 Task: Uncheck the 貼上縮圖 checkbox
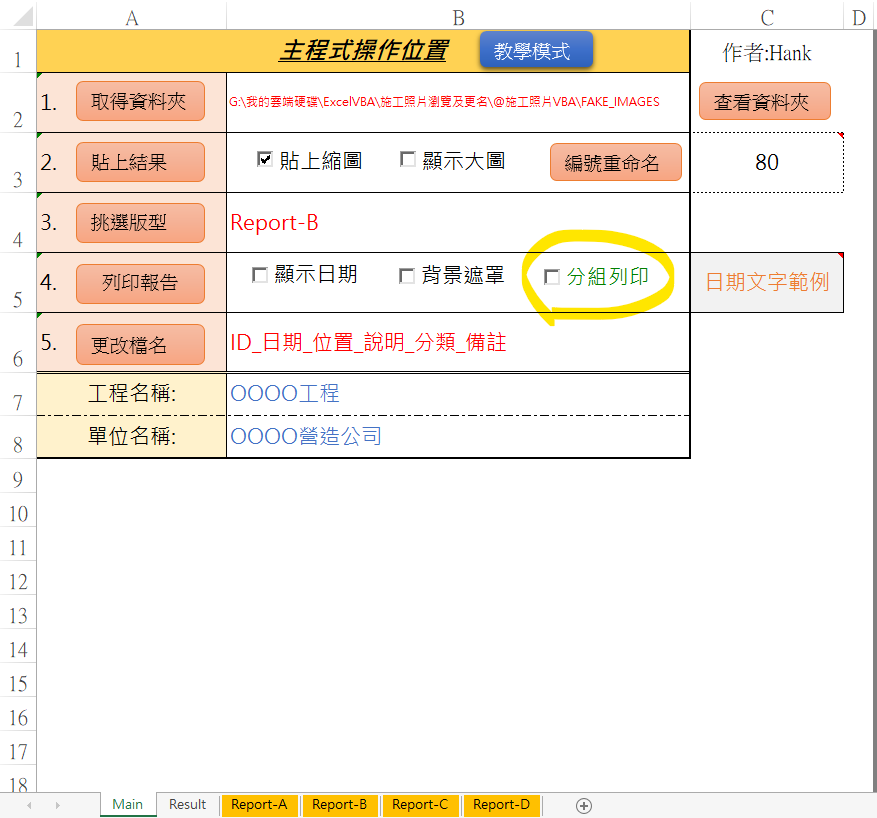coord(264,160)
